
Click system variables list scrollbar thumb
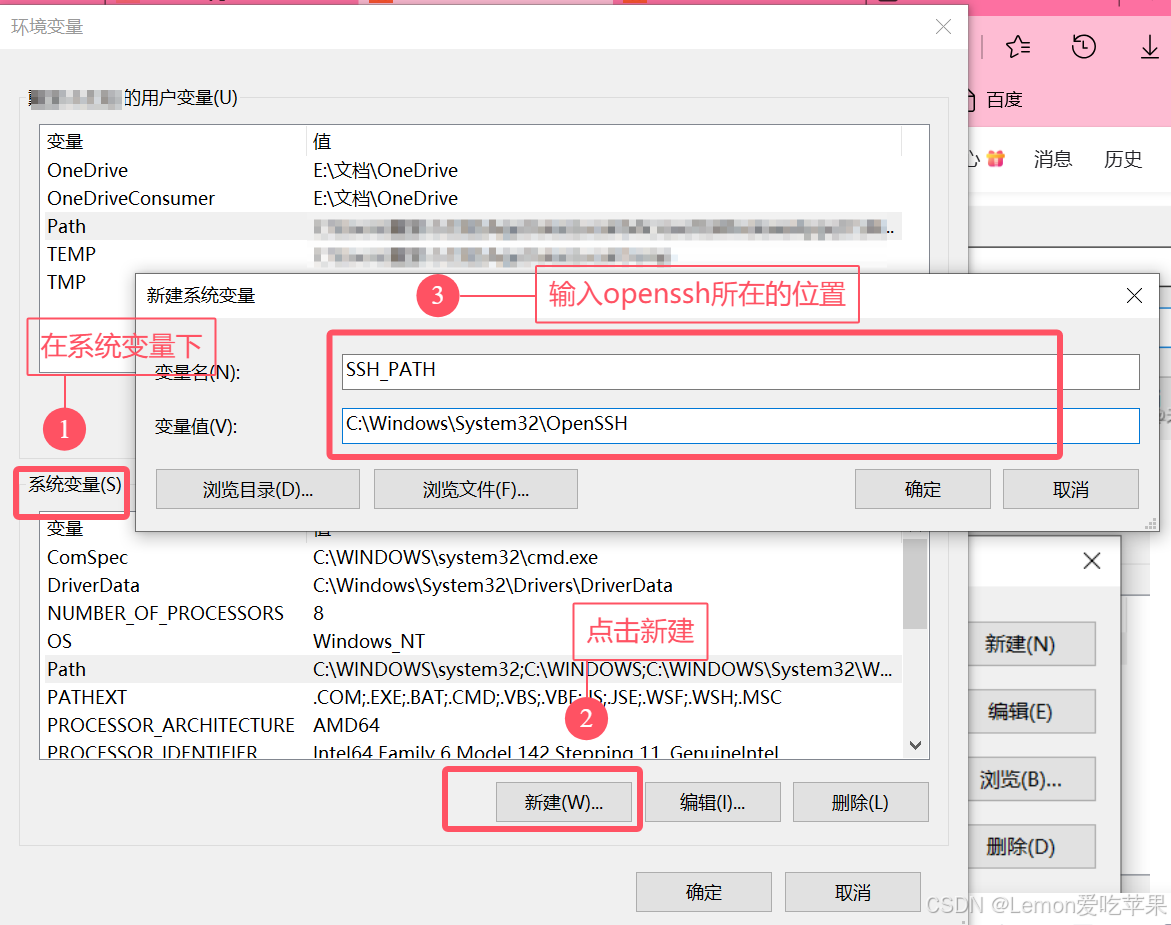[915, 582]
